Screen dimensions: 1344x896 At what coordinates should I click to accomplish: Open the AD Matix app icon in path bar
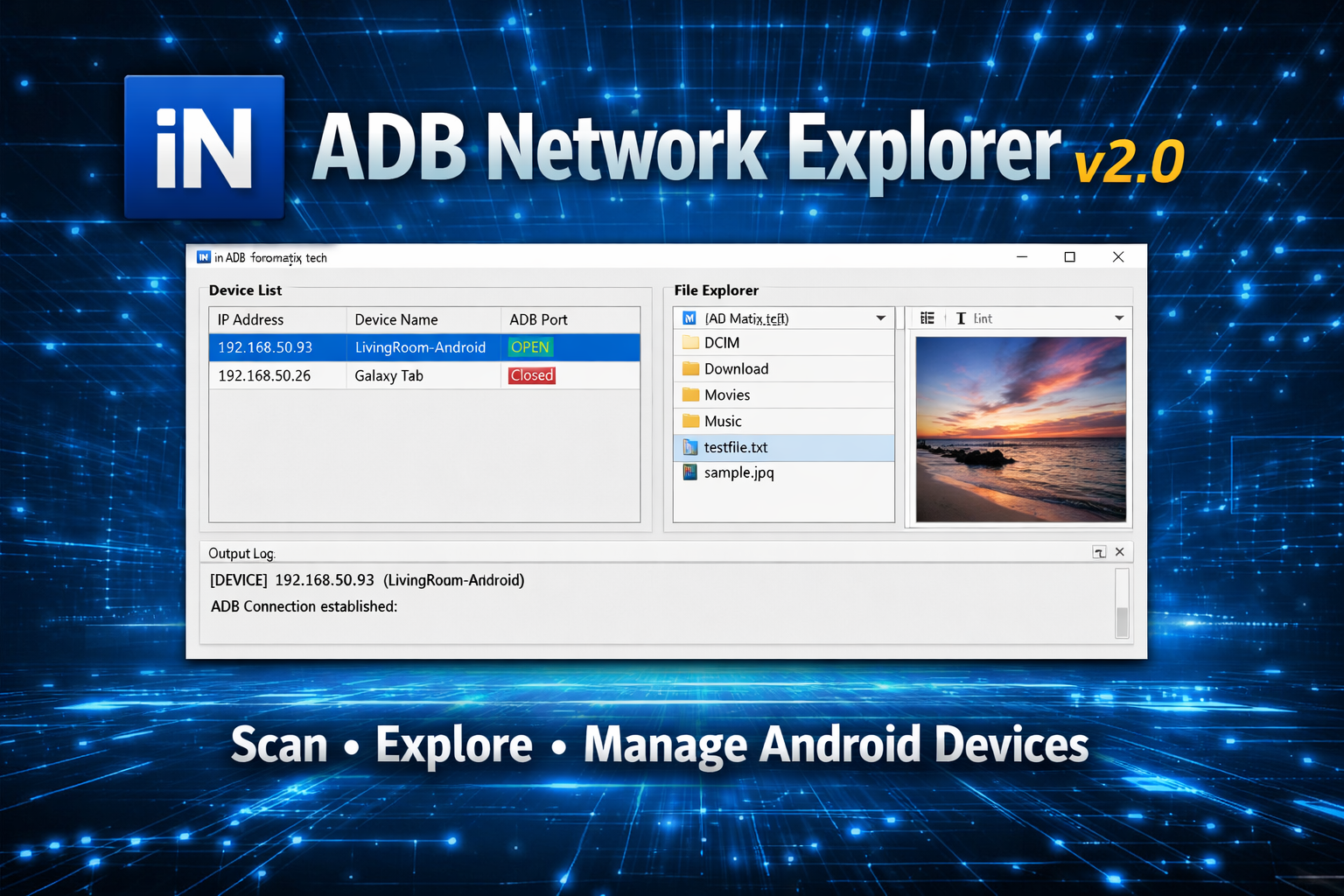click(689, 318)
